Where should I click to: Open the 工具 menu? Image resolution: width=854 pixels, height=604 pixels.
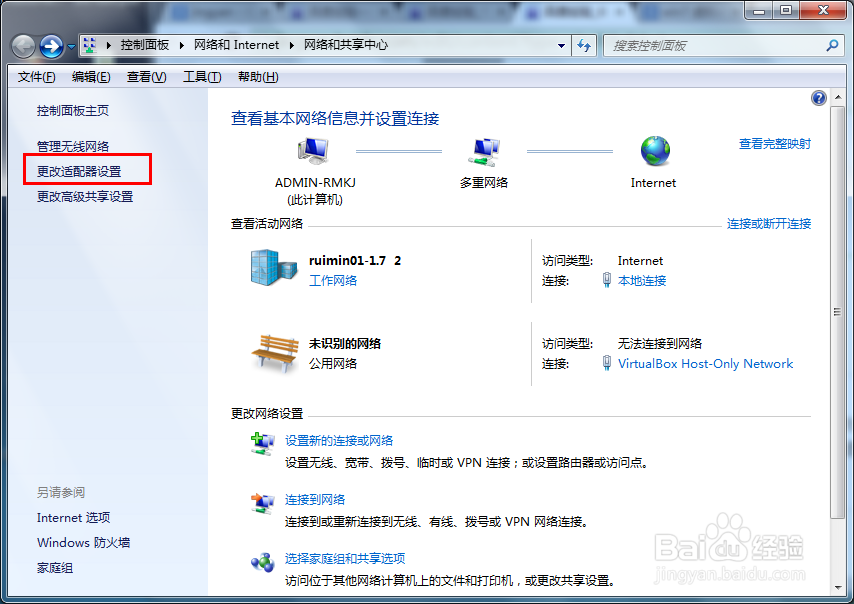(x=200, y=76)
